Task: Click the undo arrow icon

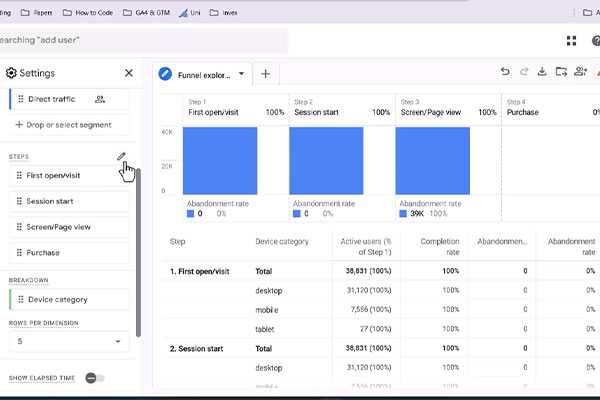Action: click(x=505, y=71)
